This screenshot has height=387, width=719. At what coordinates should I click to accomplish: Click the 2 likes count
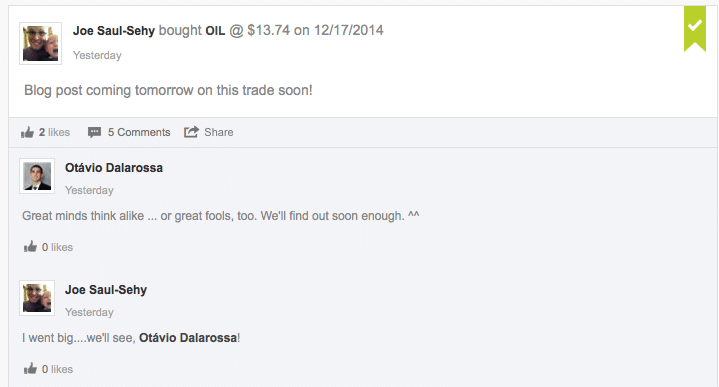coord(54,132)
